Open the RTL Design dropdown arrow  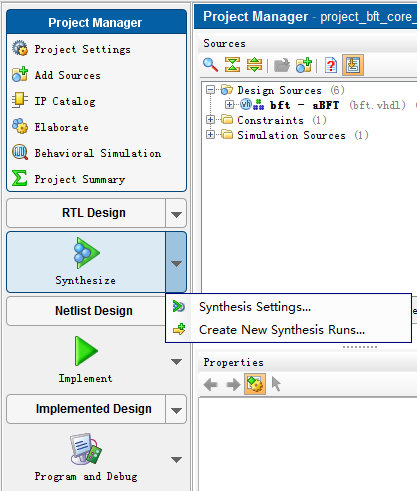(x=176, y=213)
